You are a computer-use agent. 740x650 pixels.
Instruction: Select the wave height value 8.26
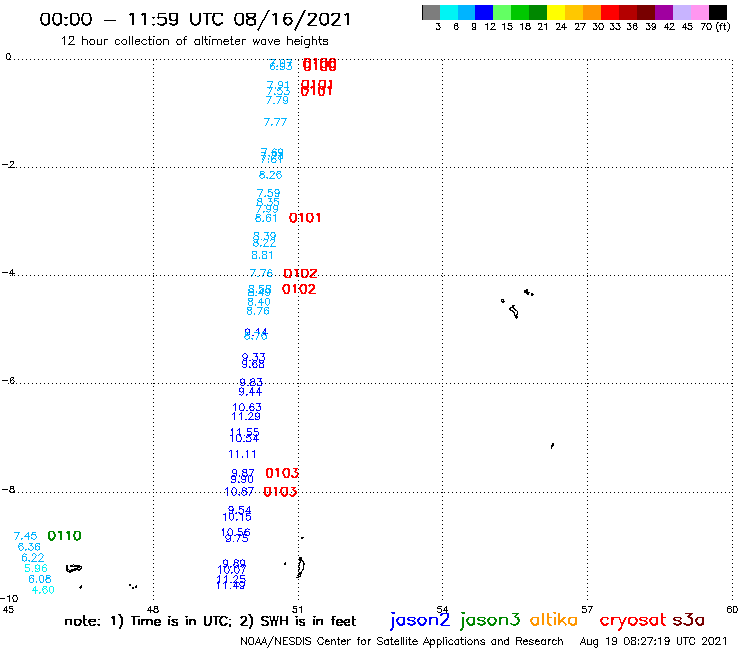[270, 175]
